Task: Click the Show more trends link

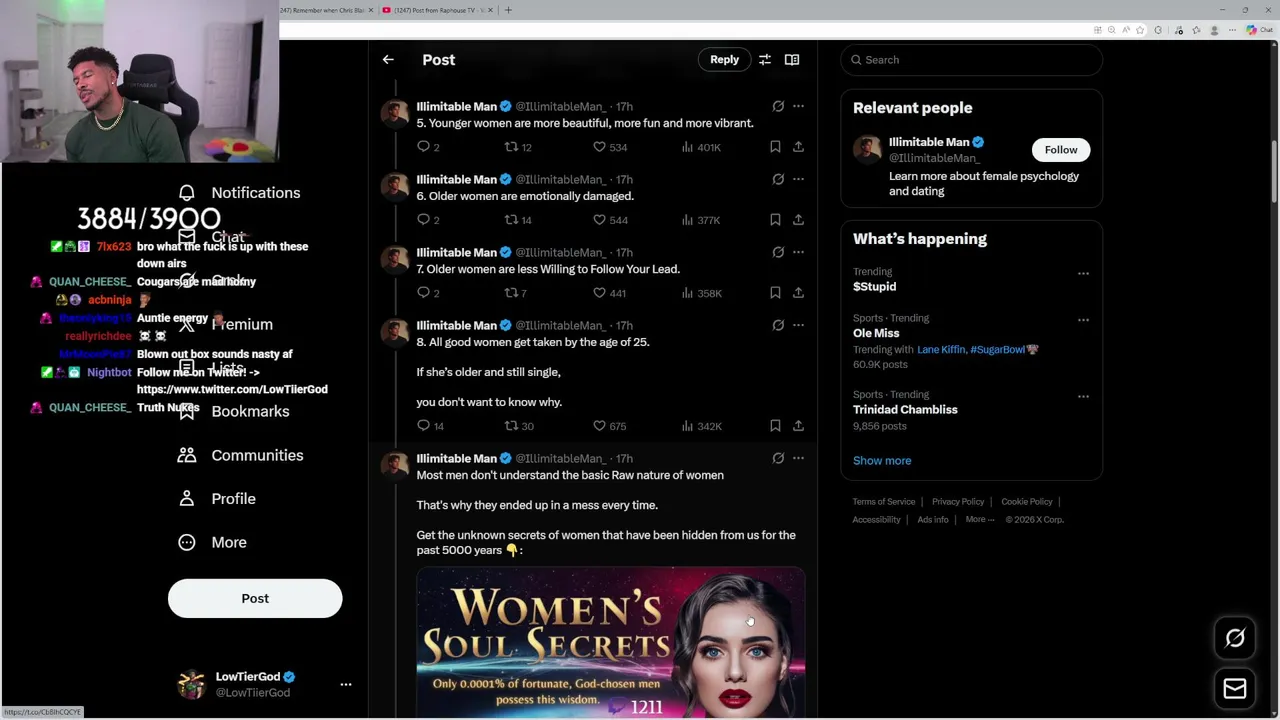Action: tap(882, 461)
